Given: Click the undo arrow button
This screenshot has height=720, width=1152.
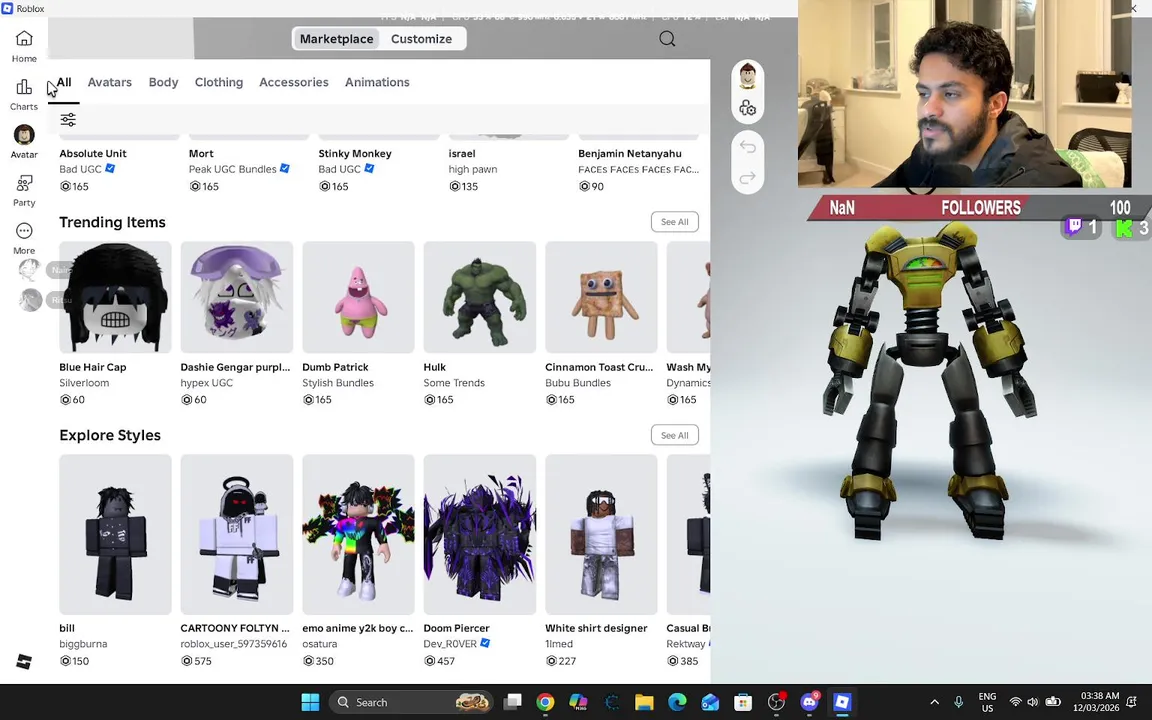Looking at the screenshot, I should [748, 147].
